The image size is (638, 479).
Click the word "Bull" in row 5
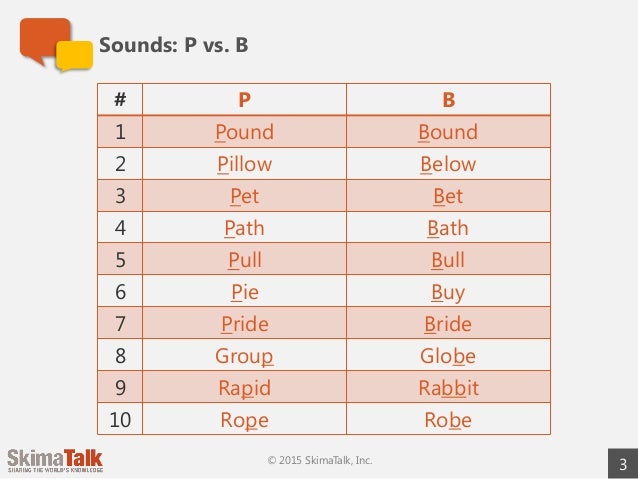(x=448, y=261)
